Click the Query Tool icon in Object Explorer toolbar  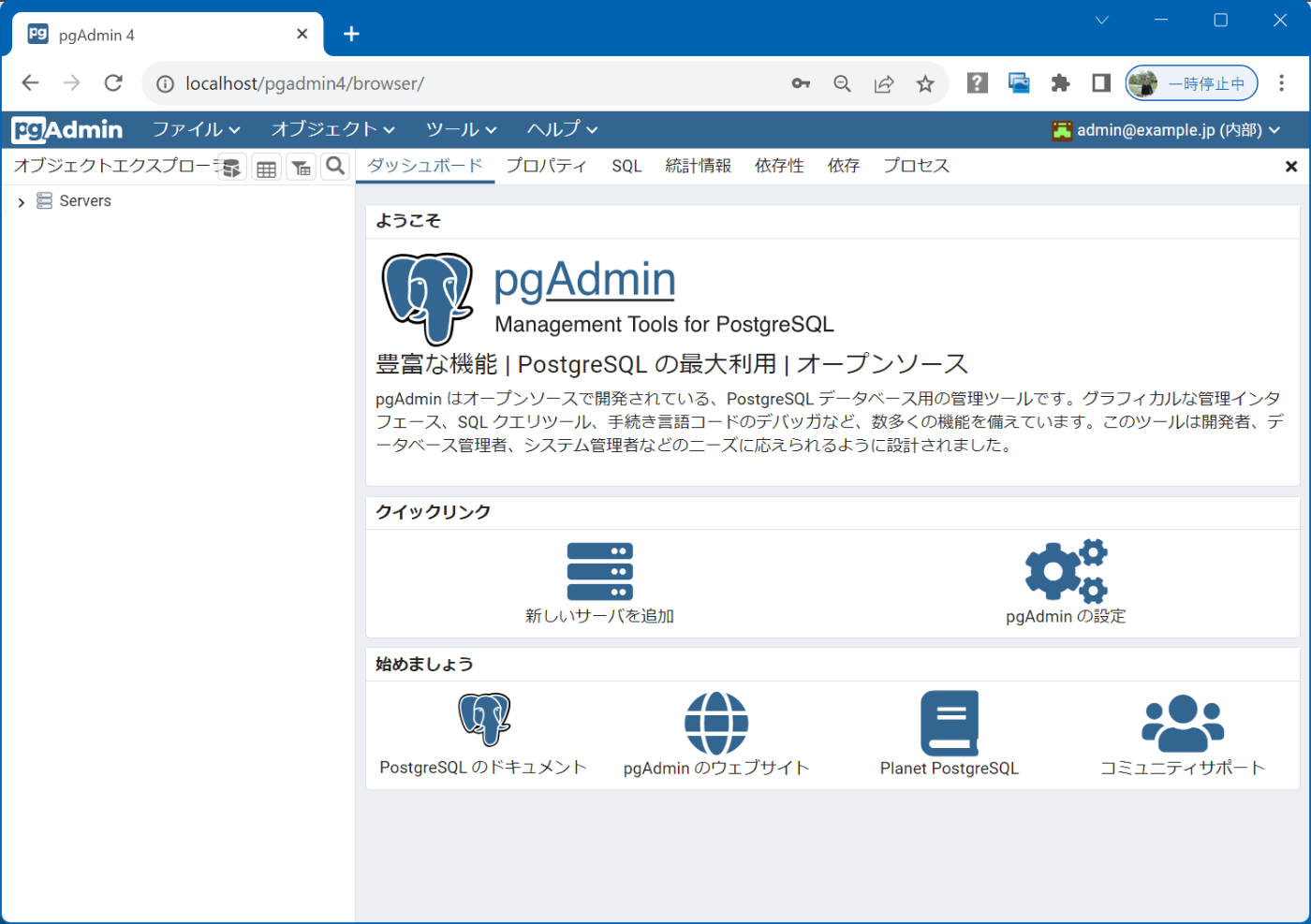click(x=231, y=168)
